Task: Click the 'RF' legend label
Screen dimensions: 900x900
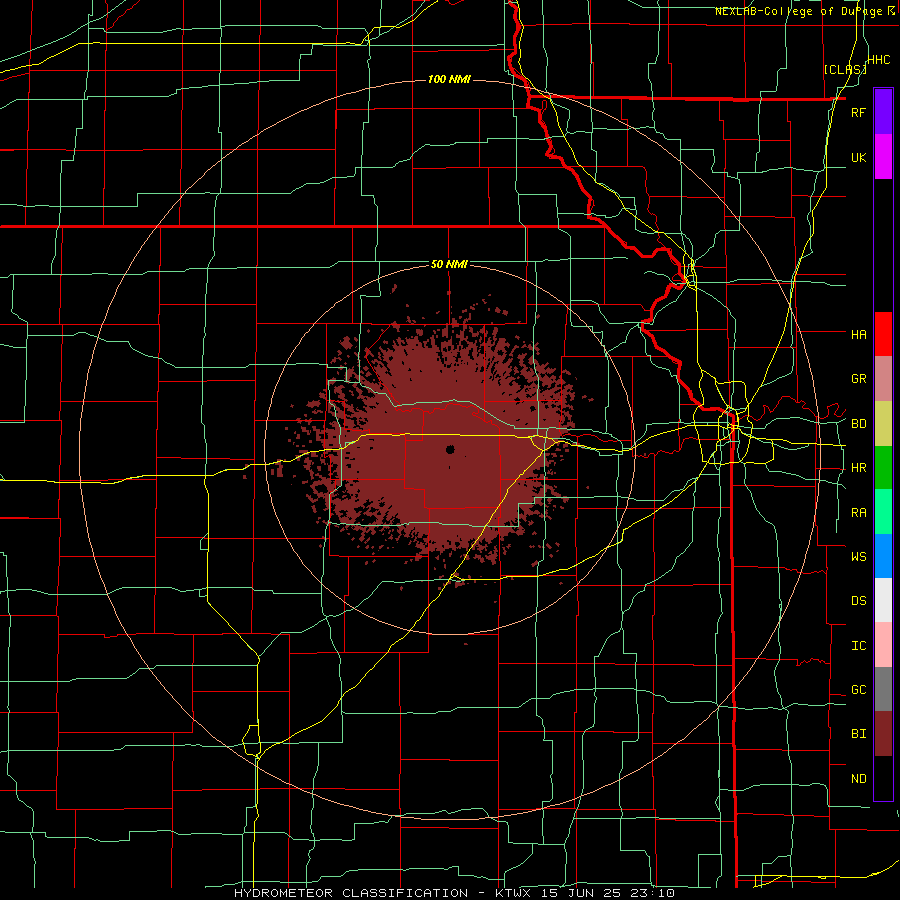Action: pyautogui.click(x=858, y=112)
